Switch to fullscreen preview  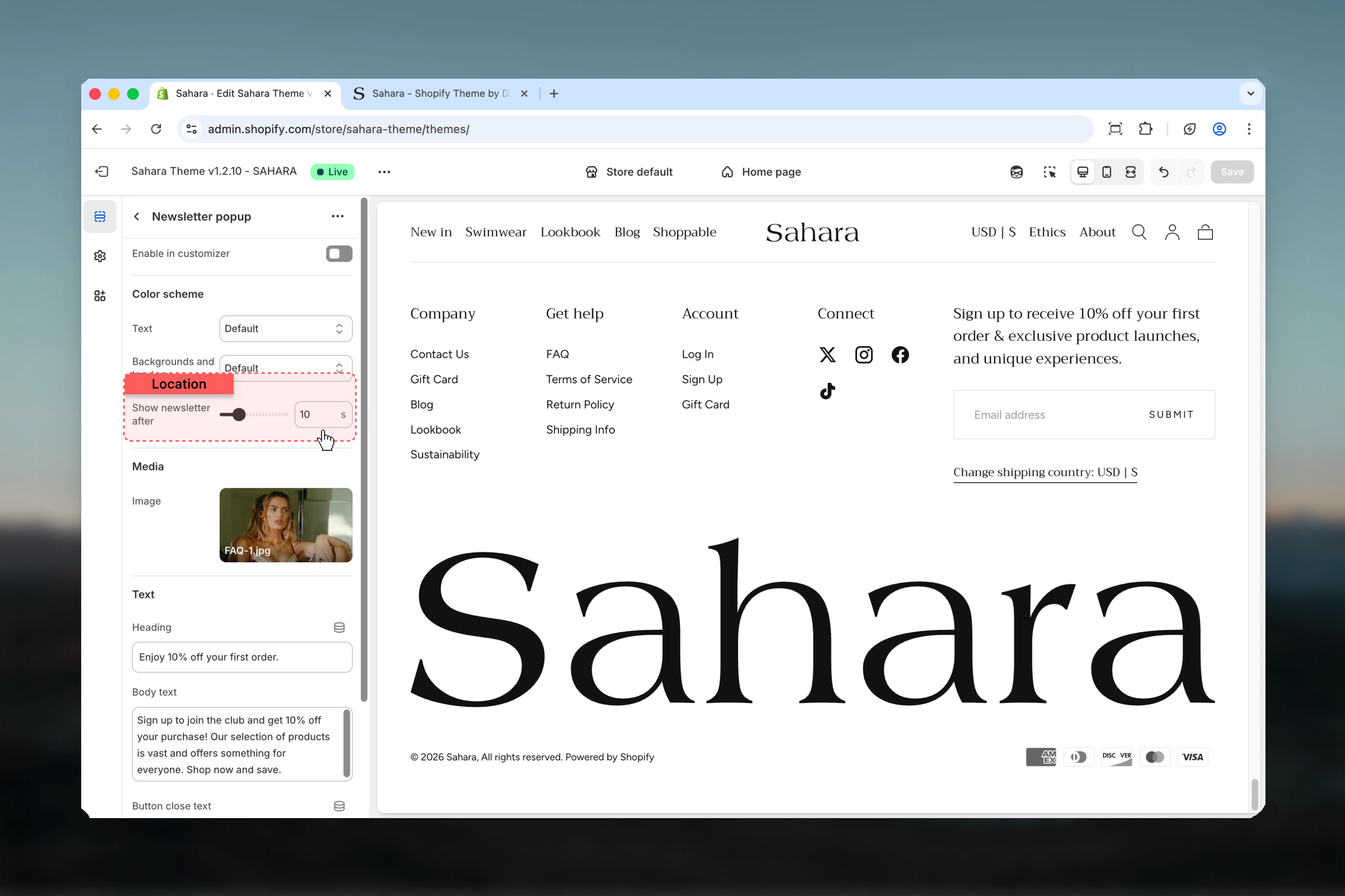(1131, 172)
